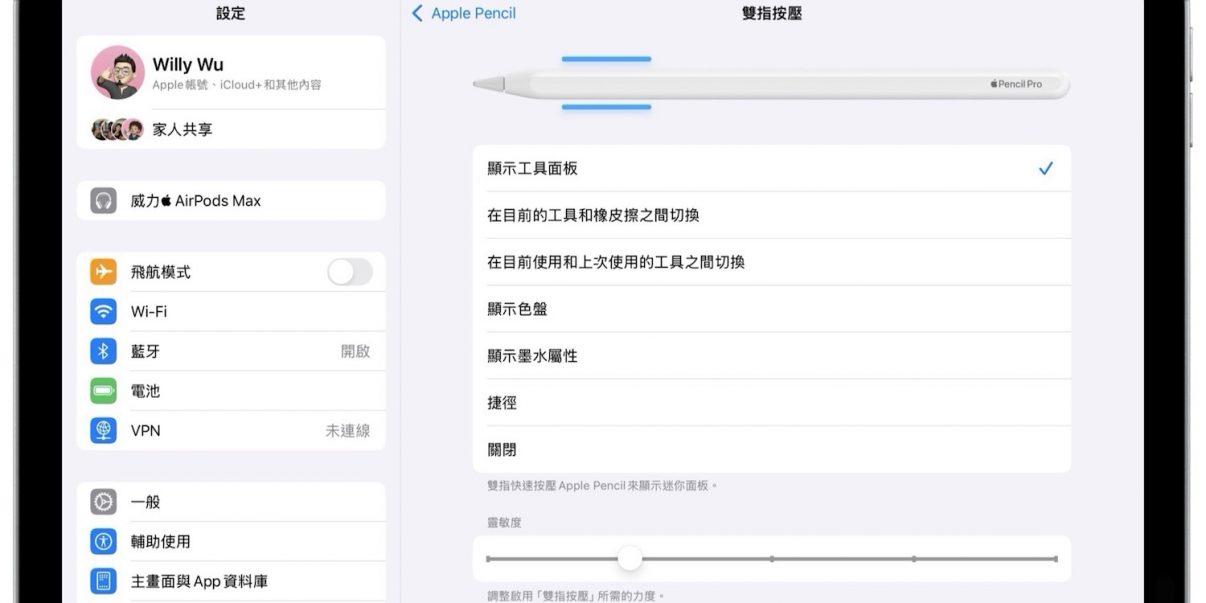Tap the Apple Pencil Pro illustration

click(770, 85)
